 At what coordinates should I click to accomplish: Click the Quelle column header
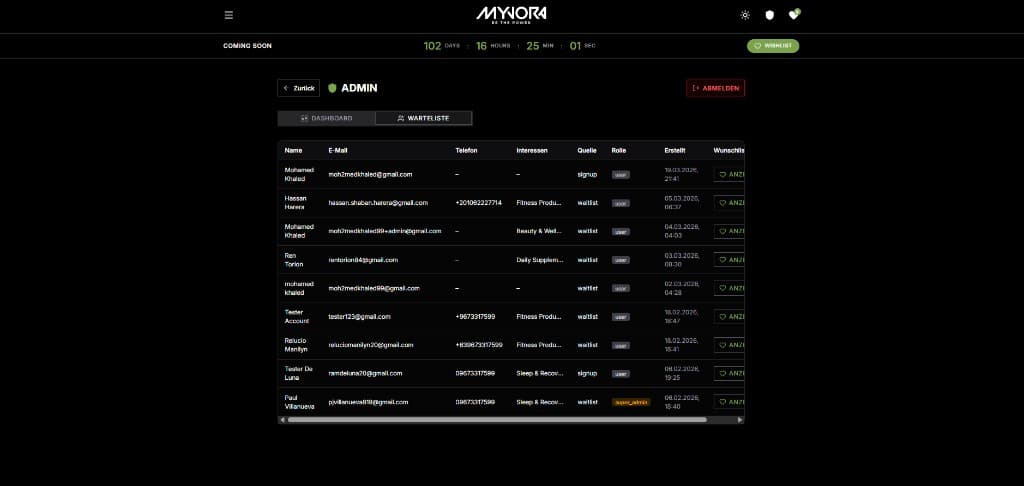[586, 150]
